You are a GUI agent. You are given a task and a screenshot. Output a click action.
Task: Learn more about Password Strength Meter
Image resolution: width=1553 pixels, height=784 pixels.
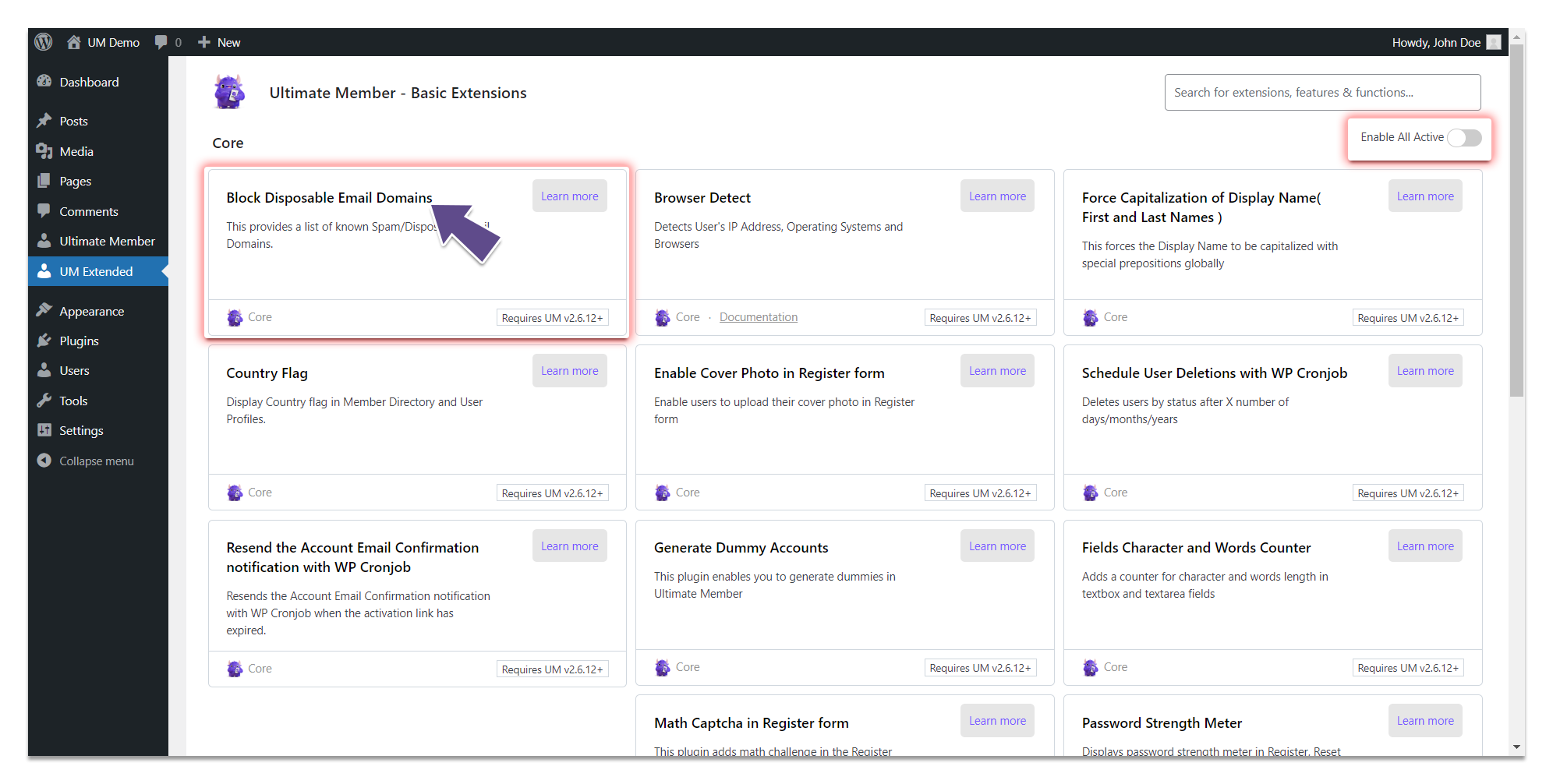coord(1425,721)
